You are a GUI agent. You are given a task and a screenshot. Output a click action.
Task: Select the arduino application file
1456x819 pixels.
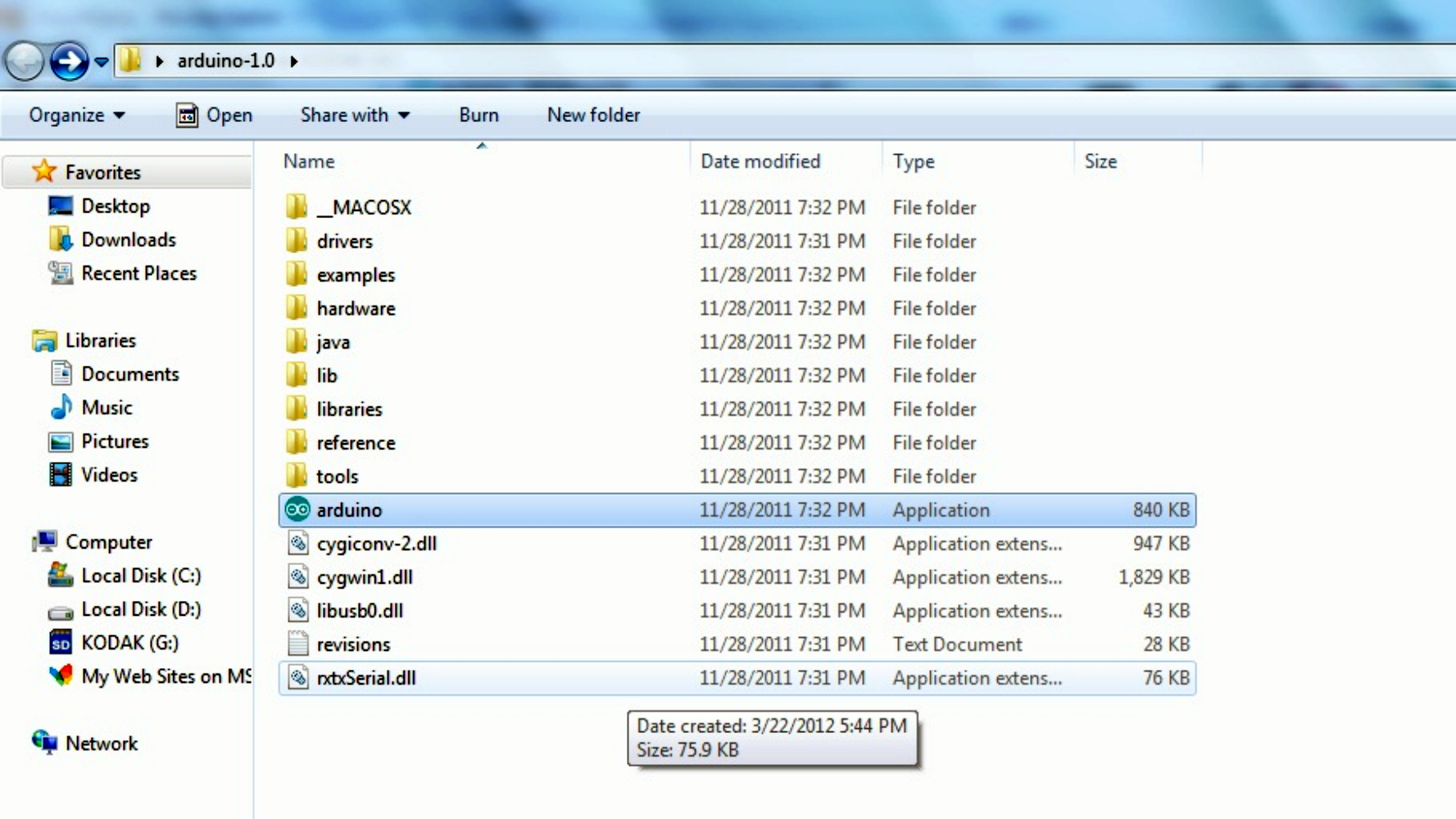[x=737, y=509]
